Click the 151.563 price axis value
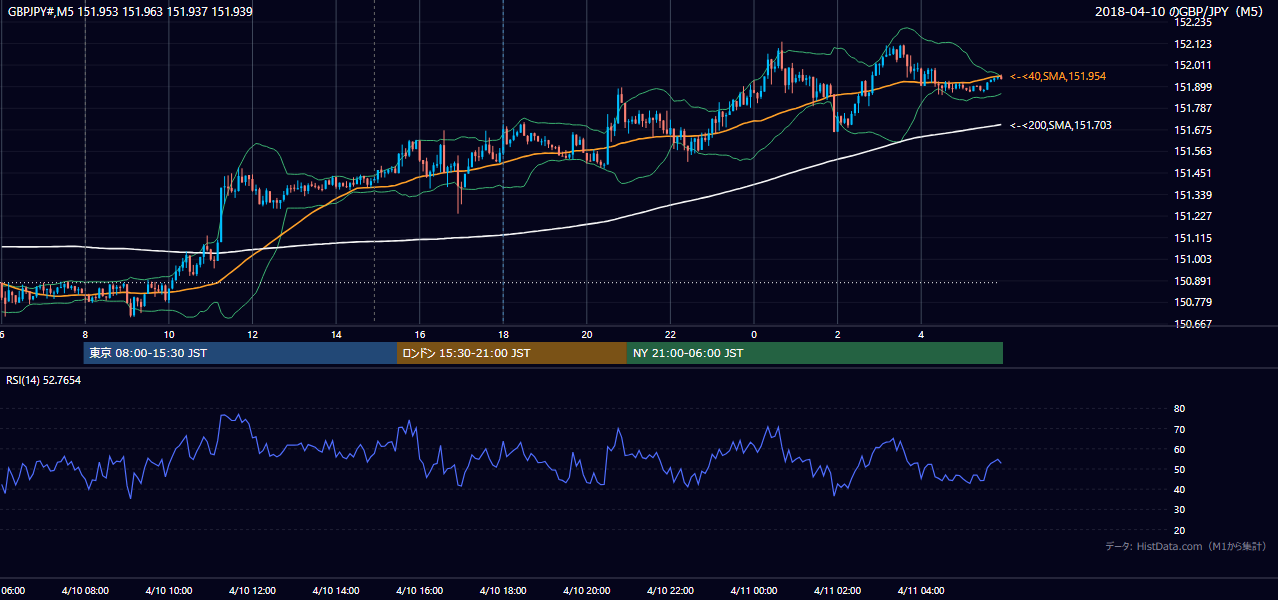Viewport: 1278px width, 600px height. point(1194,151)
